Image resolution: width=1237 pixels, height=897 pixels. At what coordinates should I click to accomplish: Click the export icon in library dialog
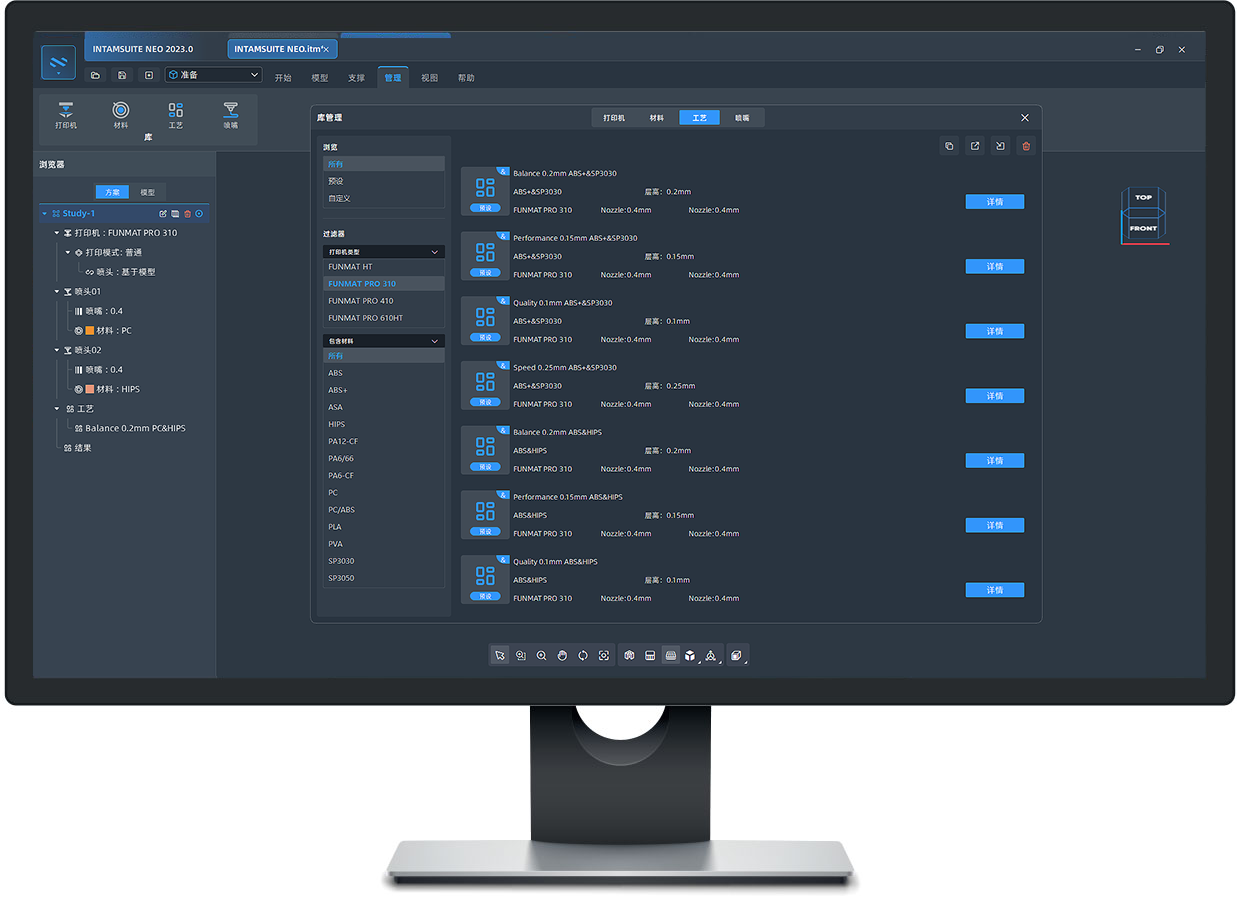point(975,146)
